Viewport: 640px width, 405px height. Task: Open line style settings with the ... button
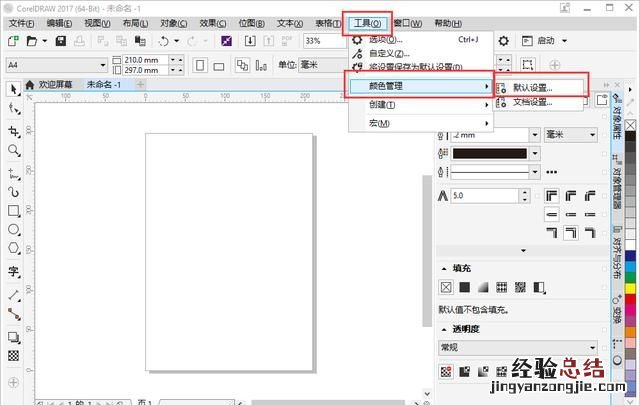551,172
